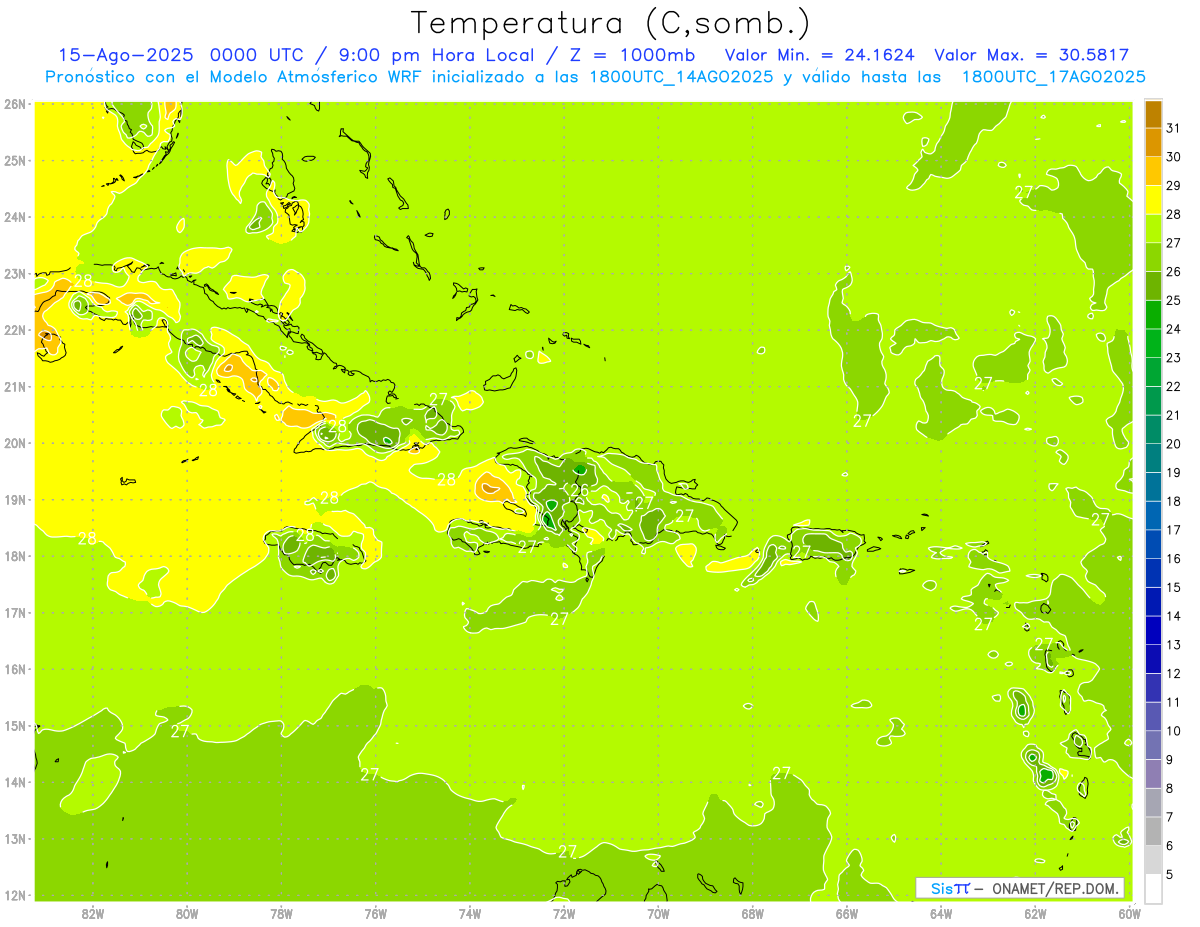Screen dimensions: 1200x927
Task: Pick the green swatch between 26 and 27
Action: [x=1153, y=257]
